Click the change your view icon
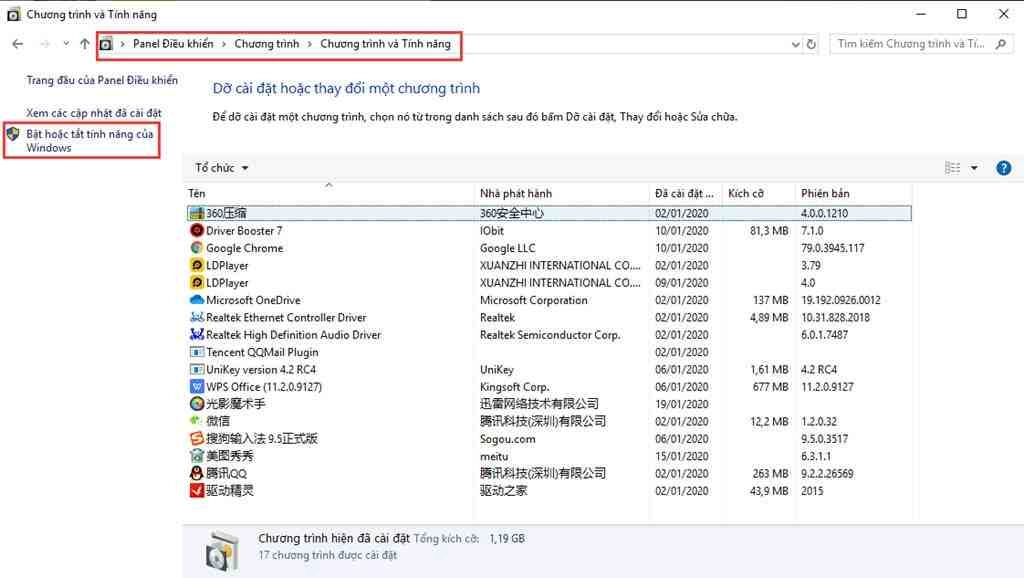This screenshot has width=1024, height=578. [951, 167]
